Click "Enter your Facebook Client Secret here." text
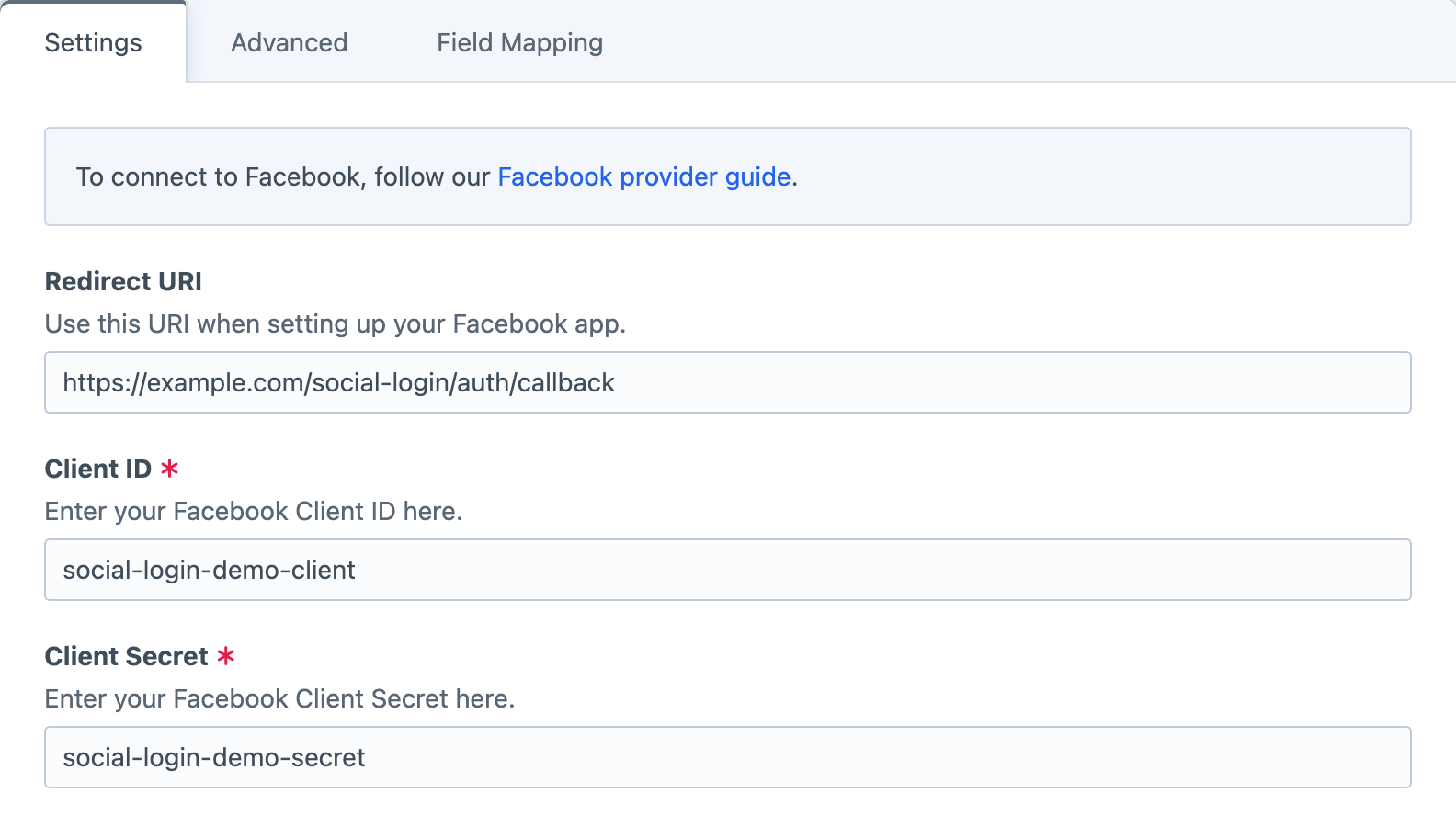 279,698
